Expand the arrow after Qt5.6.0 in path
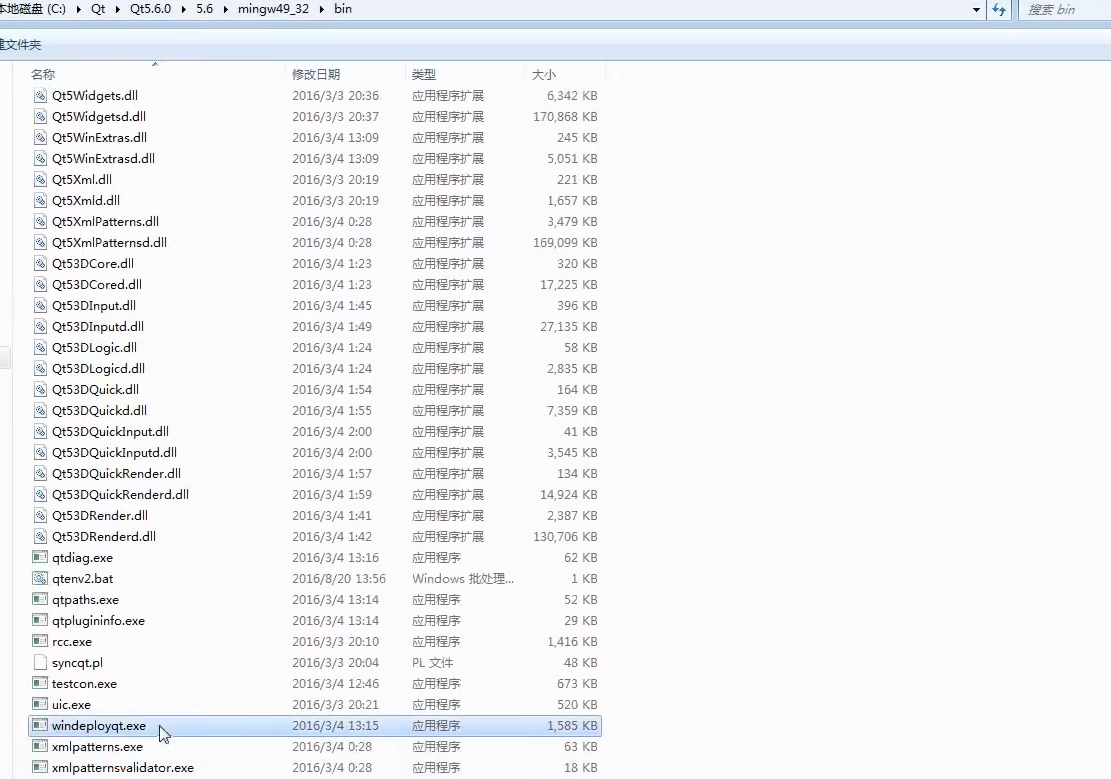1111x779 pixels. tap(184, 10)
